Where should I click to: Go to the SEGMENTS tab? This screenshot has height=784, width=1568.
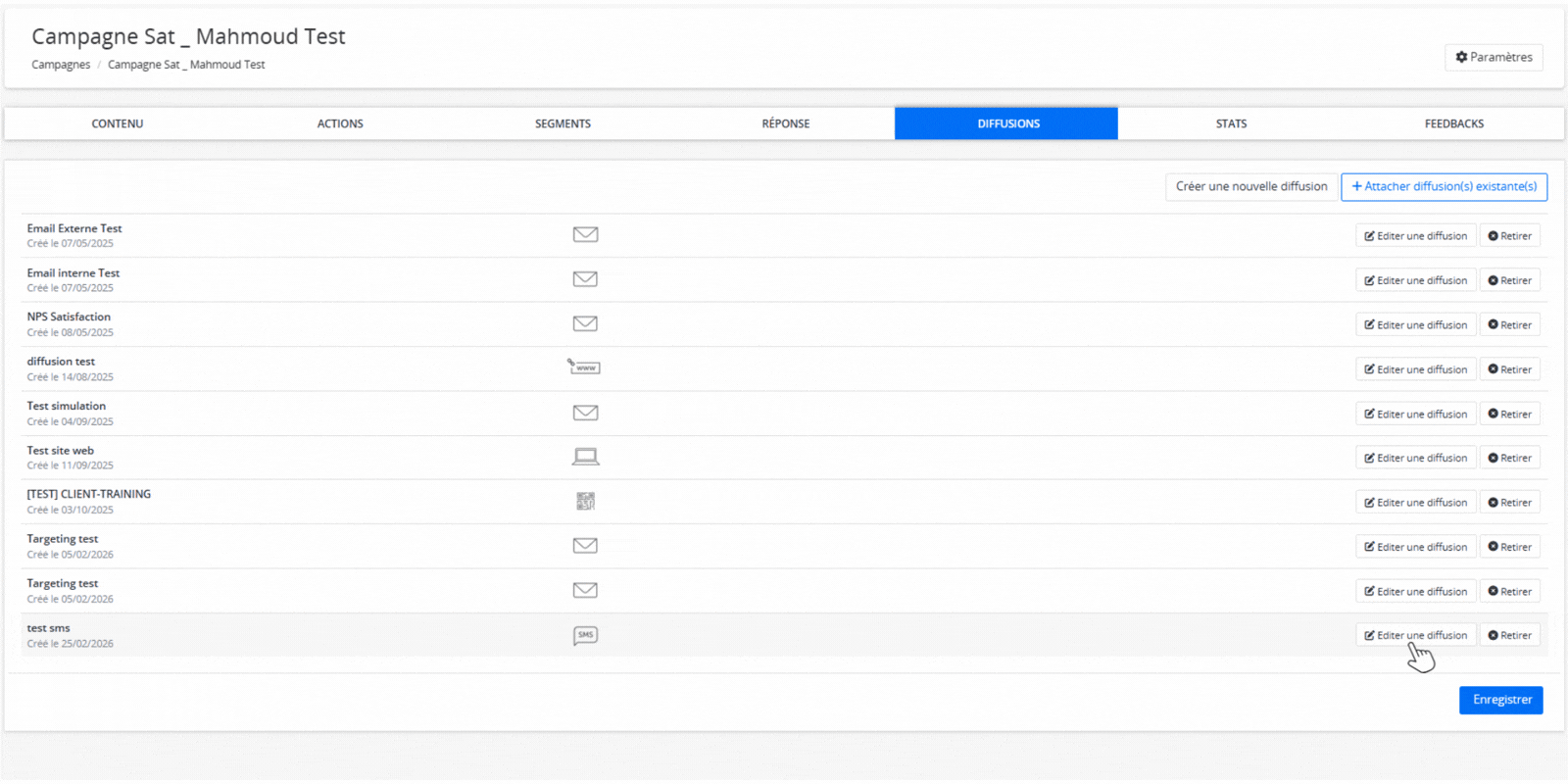[x=563, y=123]
